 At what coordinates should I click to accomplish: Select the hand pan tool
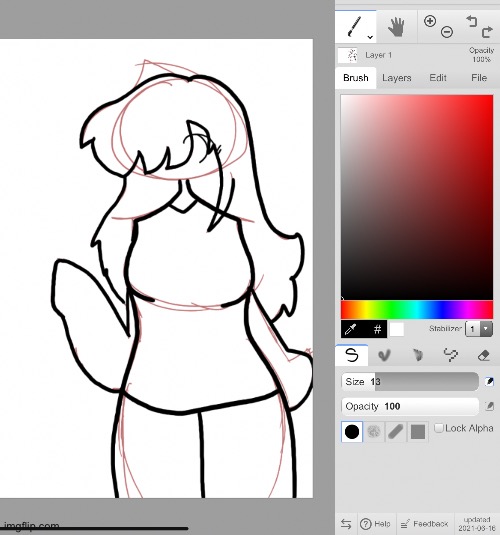tap(396, 27)
